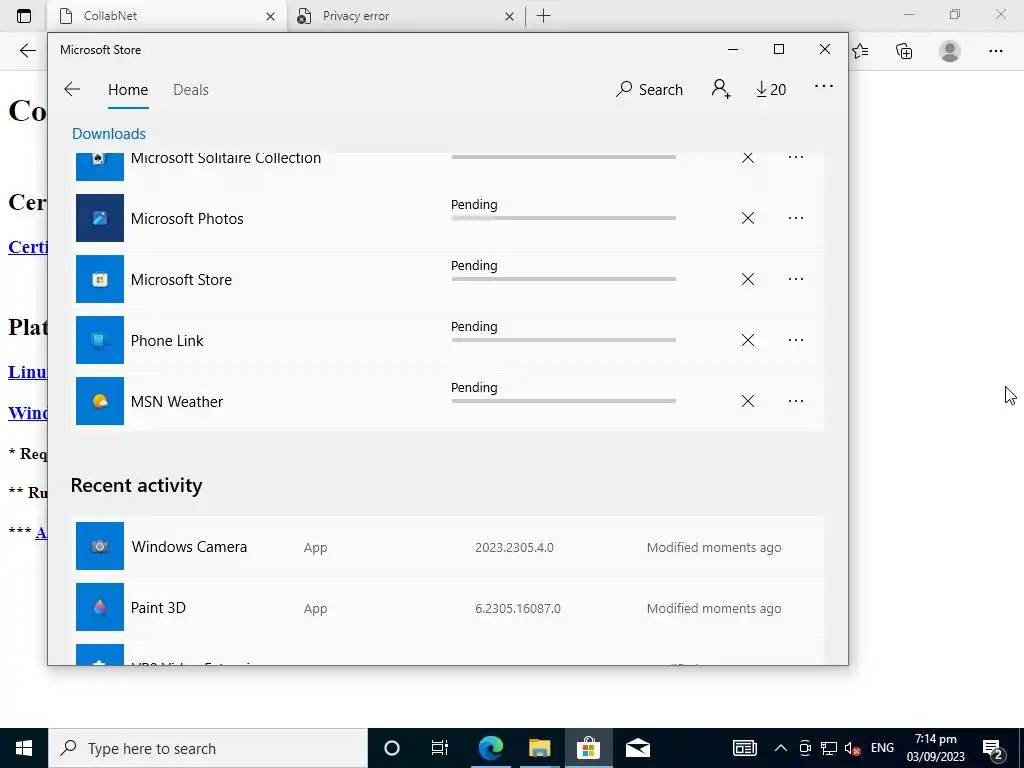1024x768 pixels.
Task: Click the Microsoft Photos app icon
Action: [100, 218]
